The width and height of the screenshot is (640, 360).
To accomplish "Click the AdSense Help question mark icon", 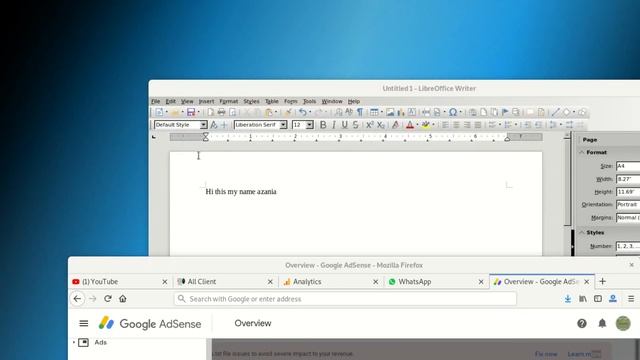I will pyautogui.click(x=582, y=323).
